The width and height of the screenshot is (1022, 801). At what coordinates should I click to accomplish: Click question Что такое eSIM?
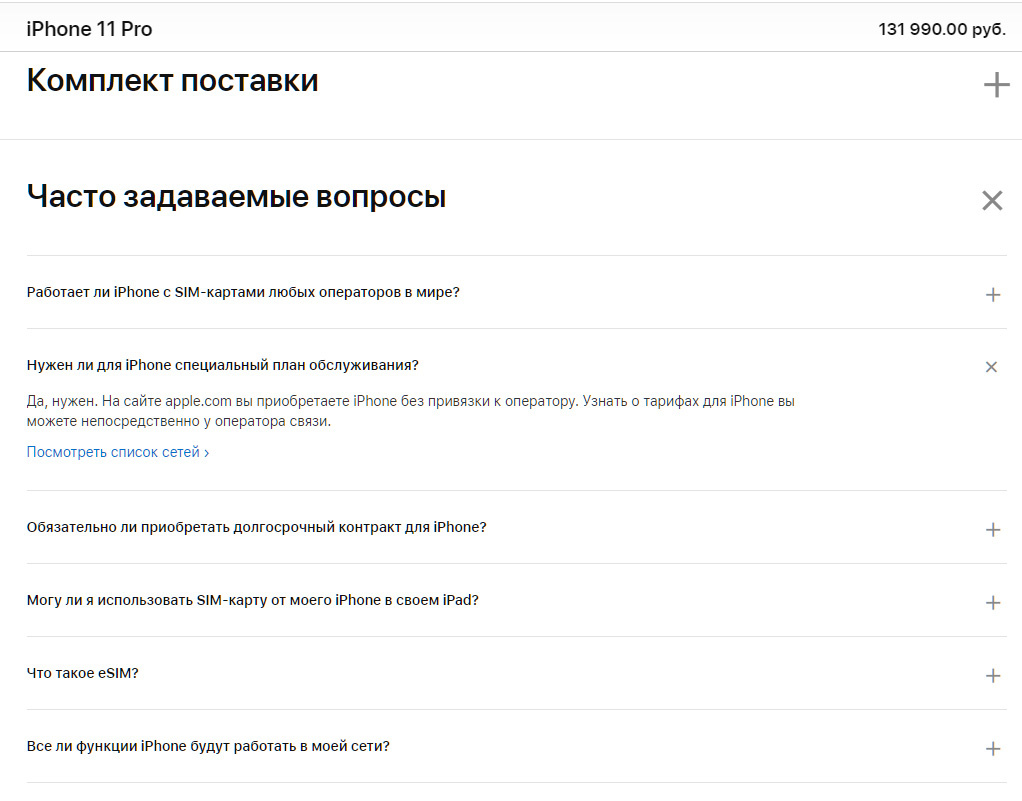tap(83, 673)
